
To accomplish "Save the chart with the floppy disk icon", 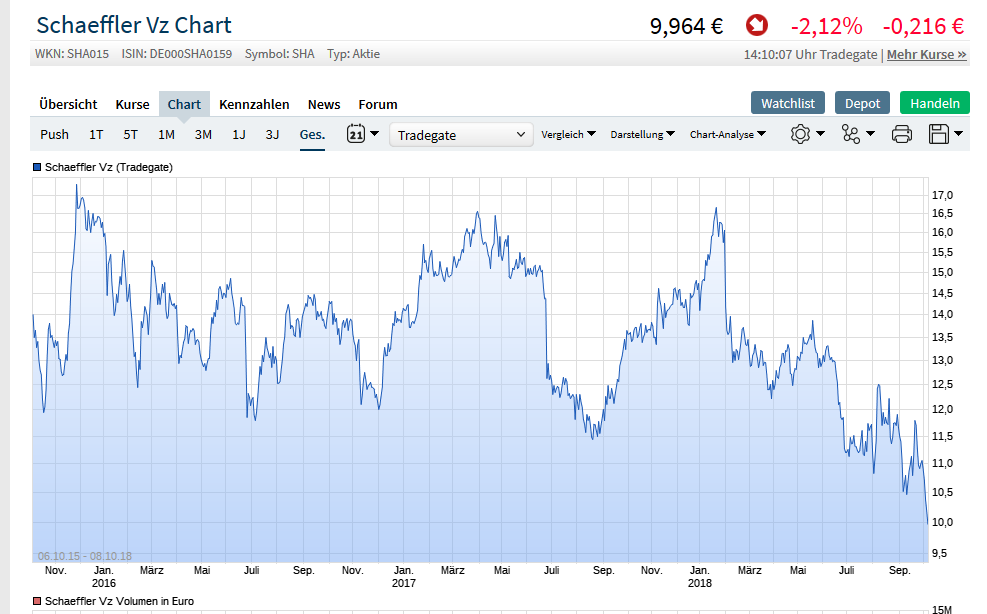I will (939, 134).
